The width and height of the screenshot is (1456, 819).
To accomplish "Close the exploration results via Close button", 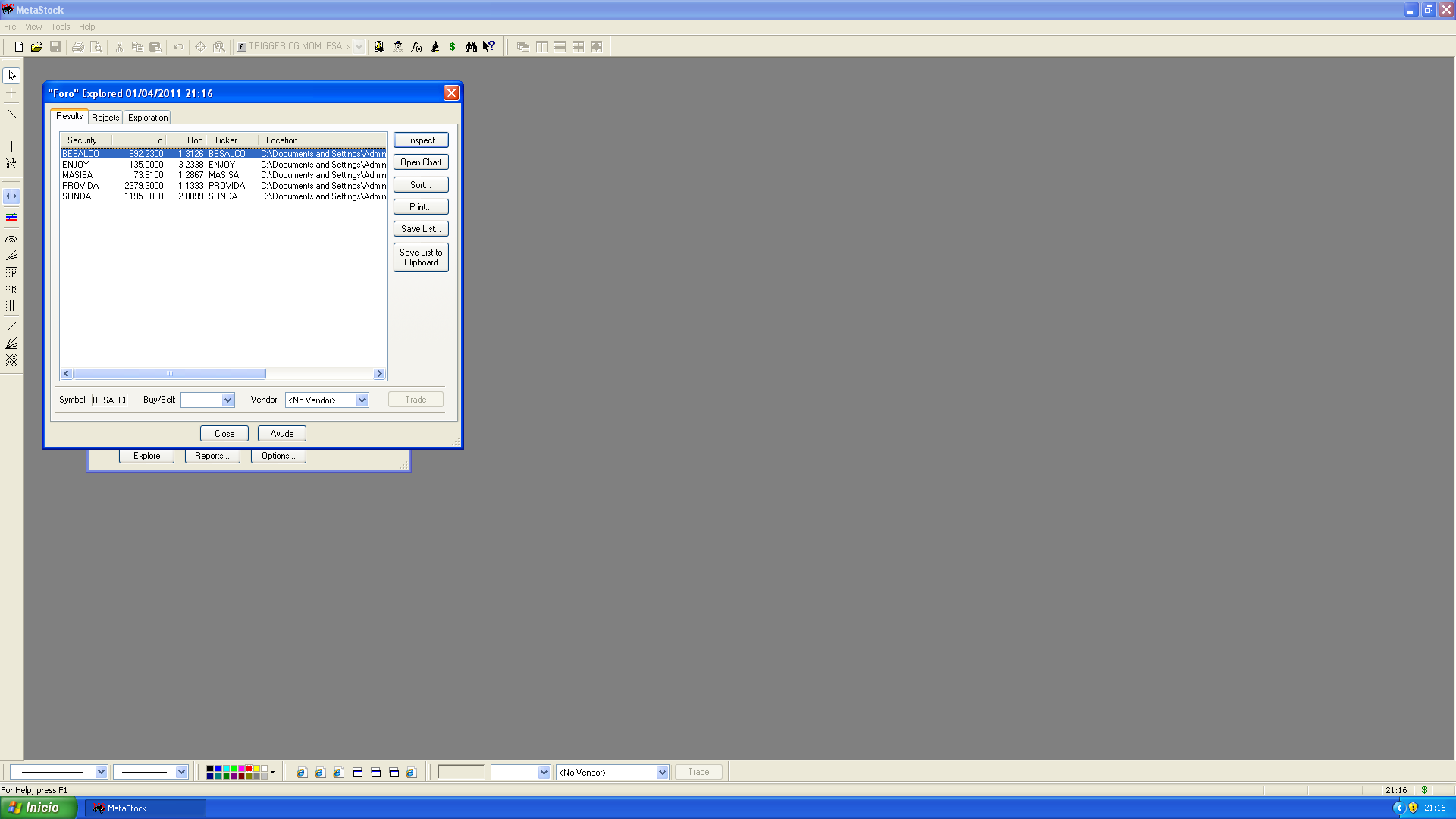I will [x=224, y=434].
